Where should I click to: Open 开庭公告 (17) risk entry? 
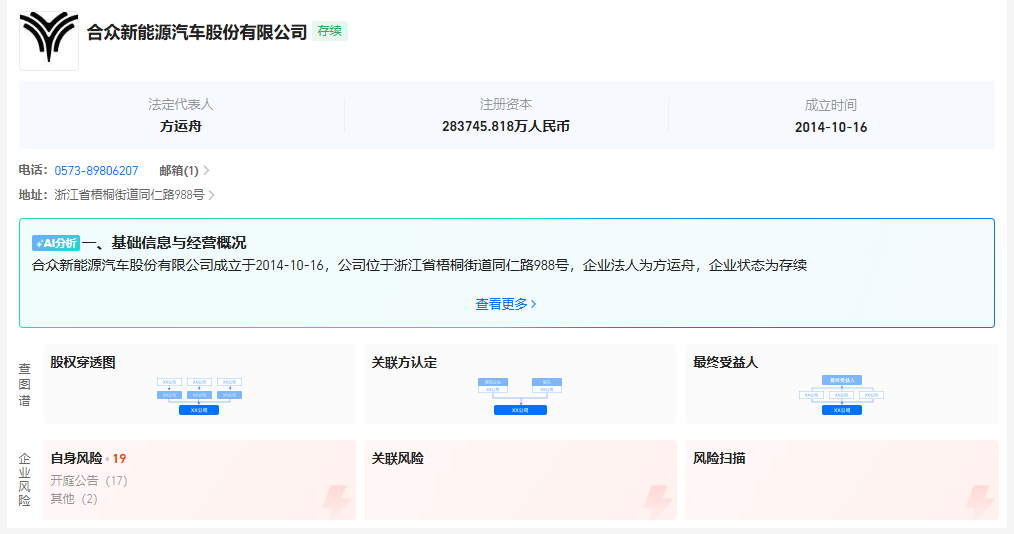point(89,481)
